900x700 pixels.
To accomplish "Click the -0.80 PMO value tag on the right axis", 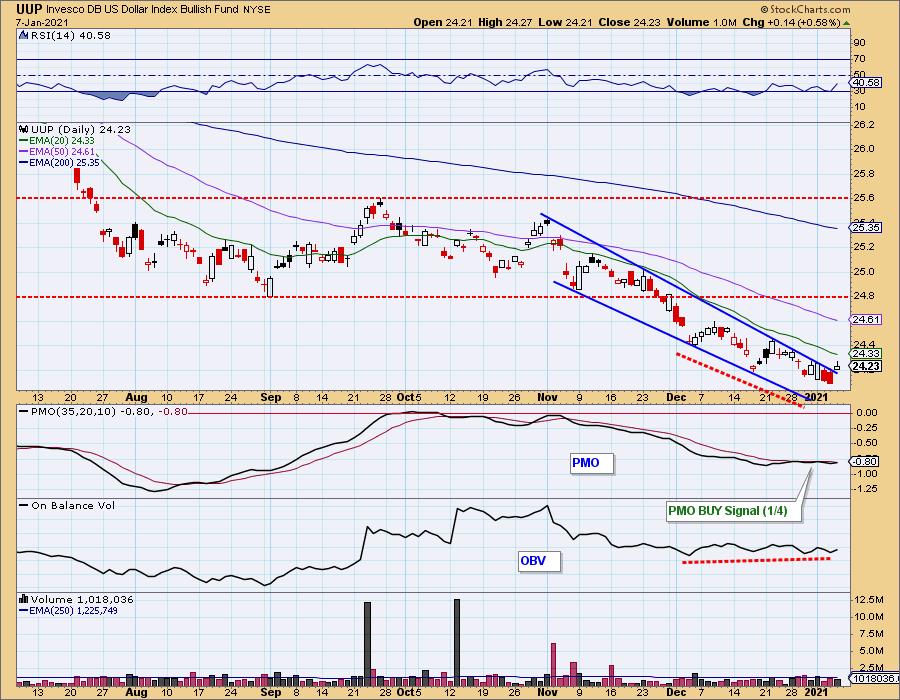I will (866, 461).
